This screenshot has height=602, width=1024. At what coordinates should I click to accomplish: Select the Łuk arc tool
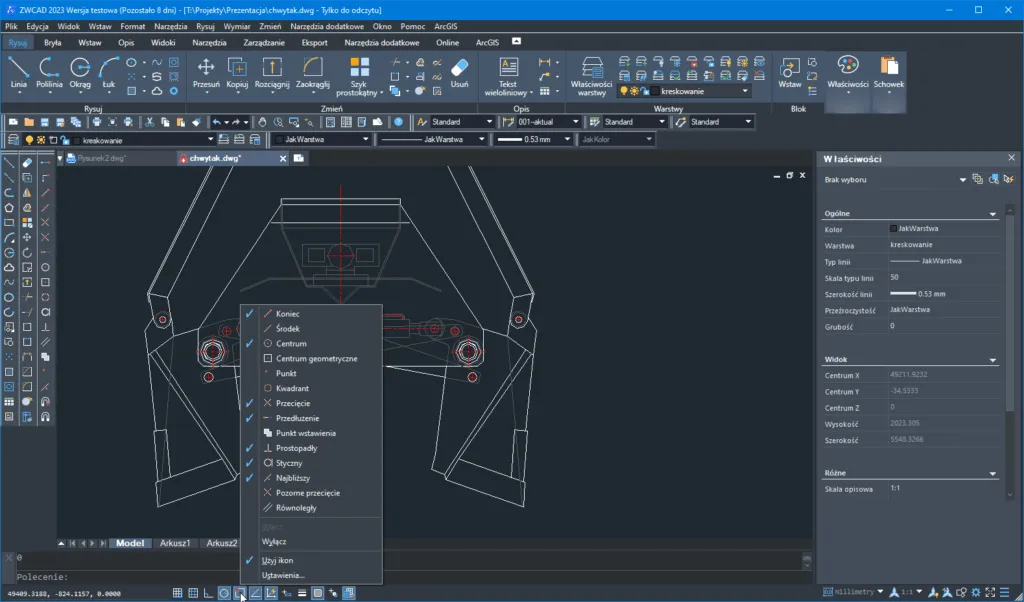coord(108,72)
